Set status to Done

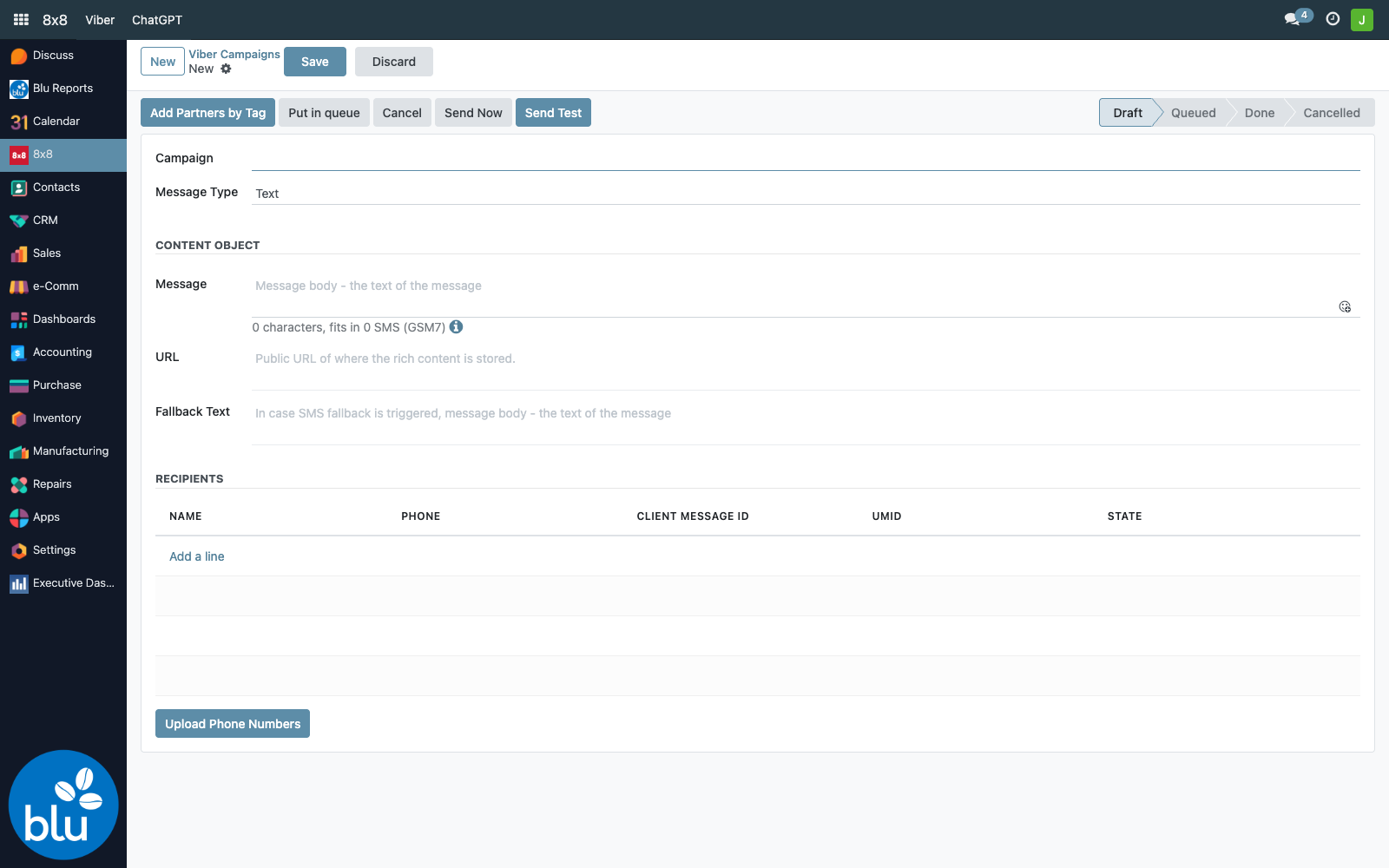(x=1259, y=113)
